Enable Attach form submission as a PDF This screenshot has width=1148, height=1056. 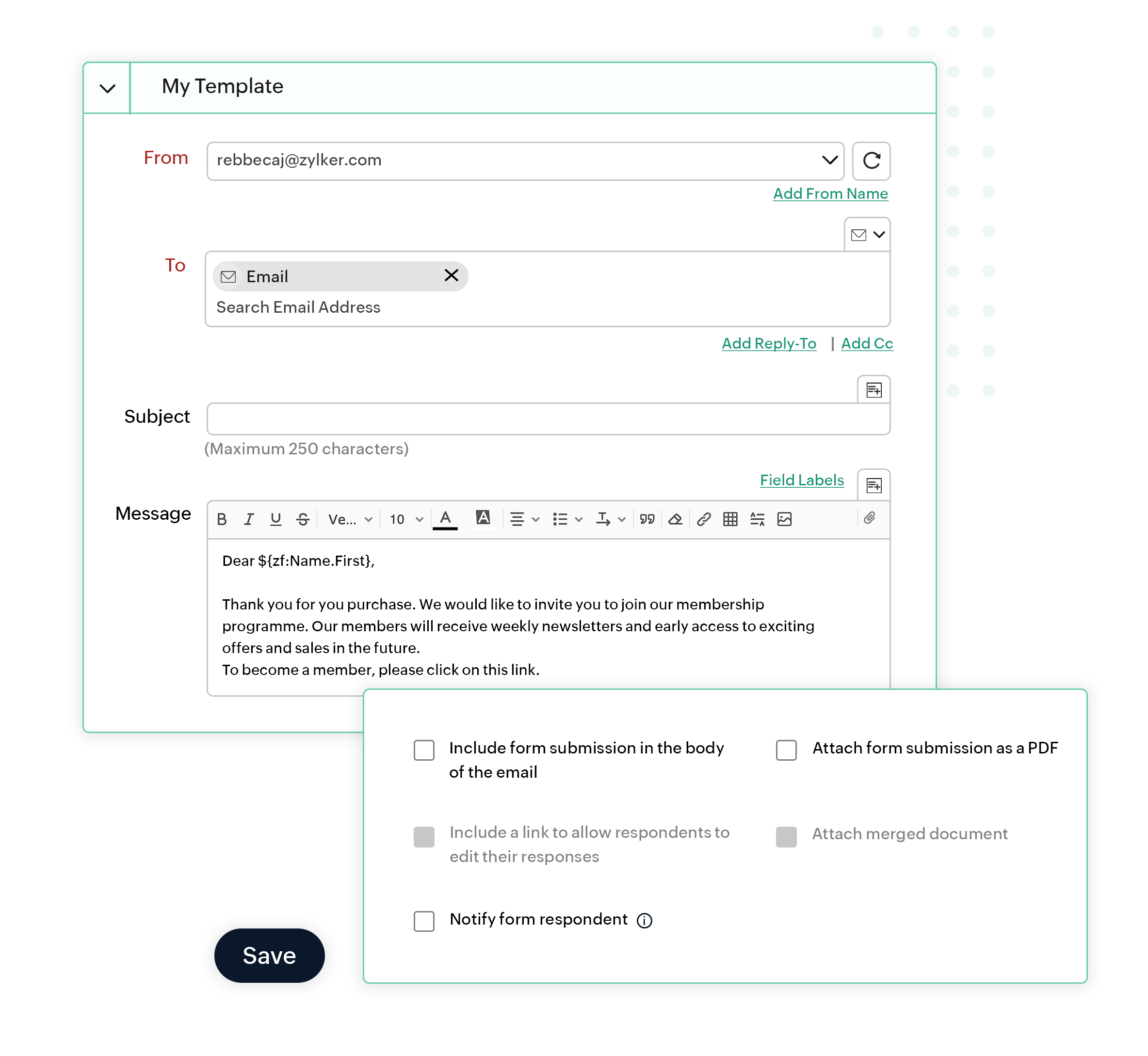(786, 748)
